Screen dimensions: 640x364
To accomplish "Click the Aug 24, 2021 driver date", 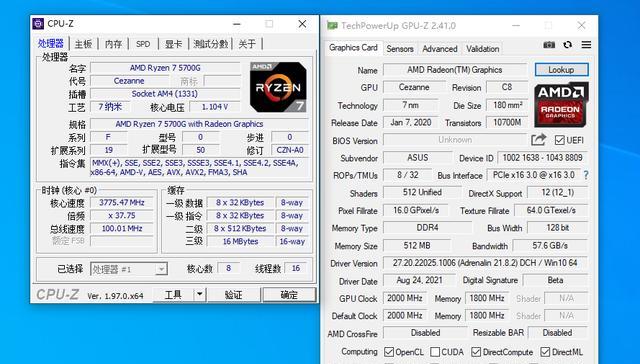I will [x=419, y=280].
